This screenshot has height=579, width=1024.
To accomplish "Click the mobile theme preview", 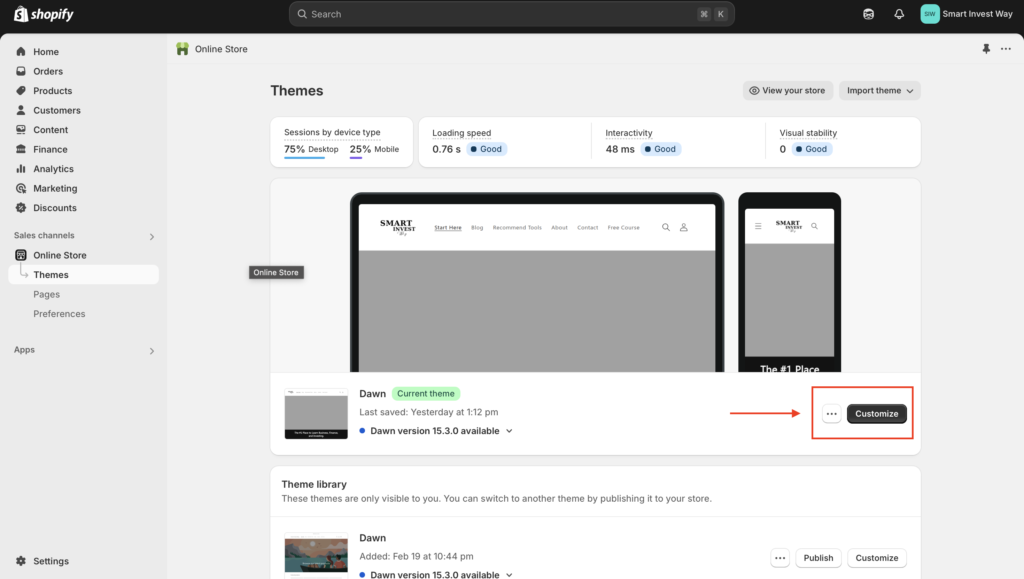I will click(789, 283).
